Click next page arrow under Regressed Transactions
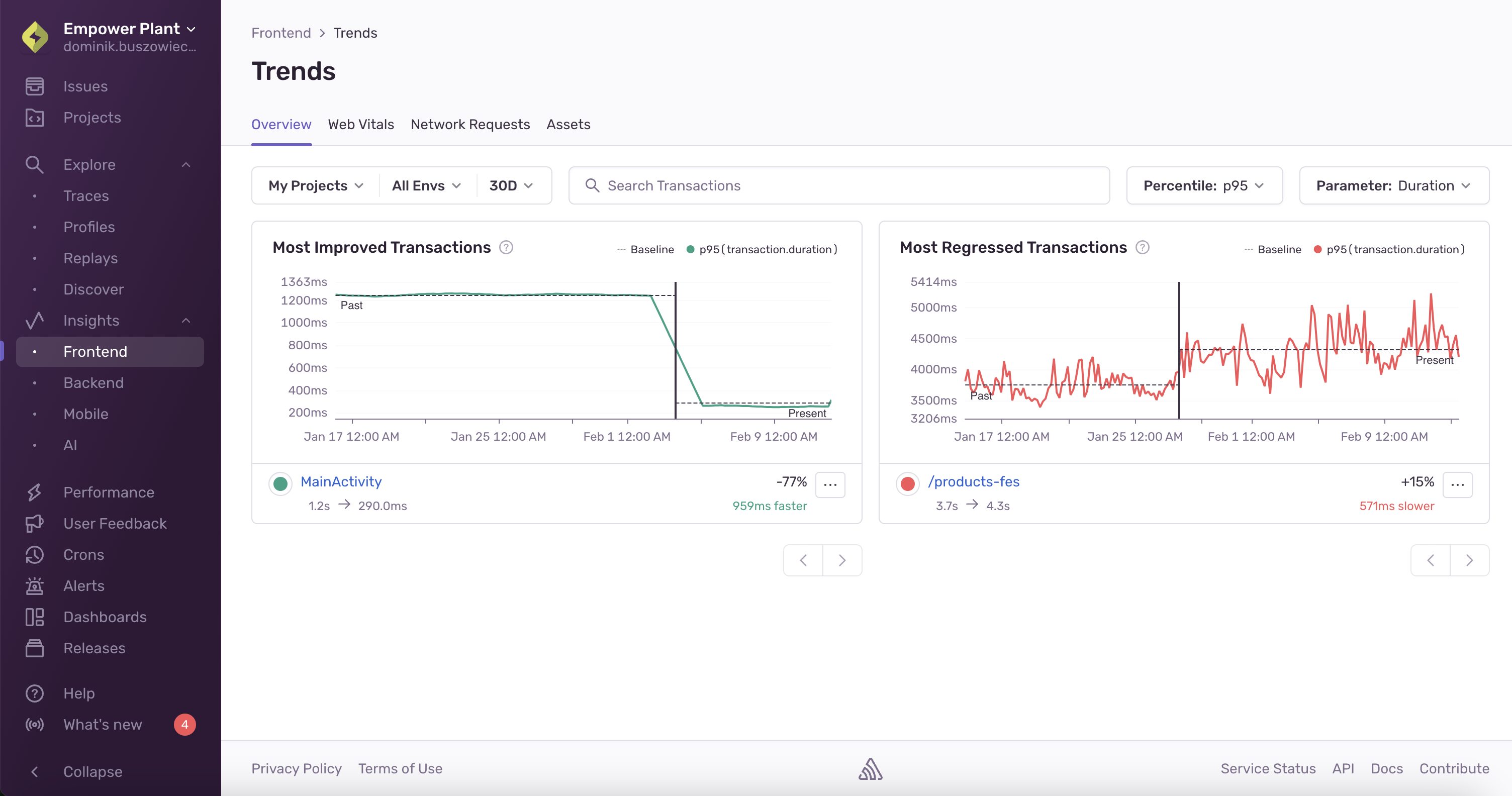The width and height of the screenshot is (1512, 796). (x=1469, y=560)
